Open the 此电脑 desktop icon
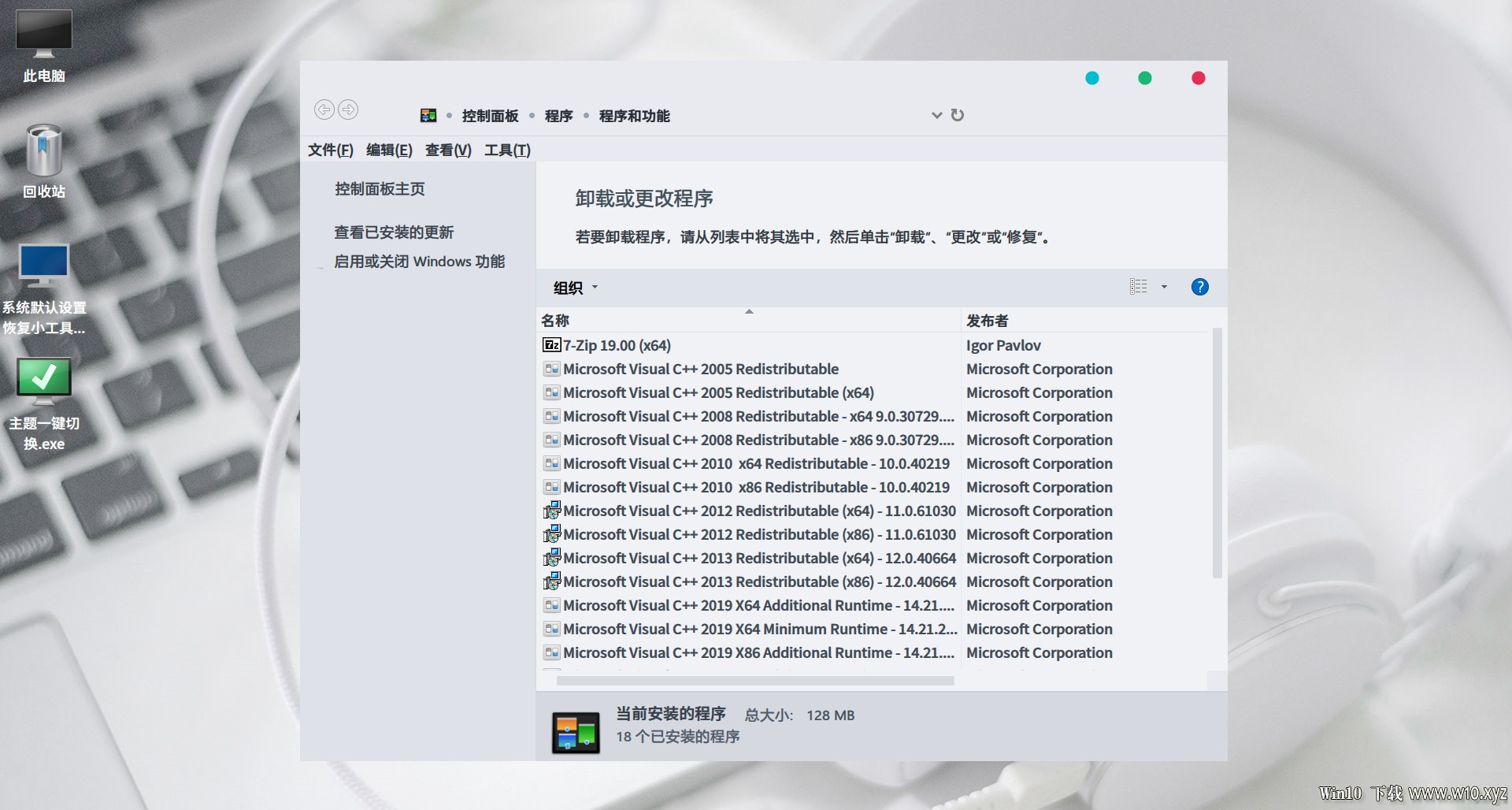1512x810 pixels. (44, 46)
